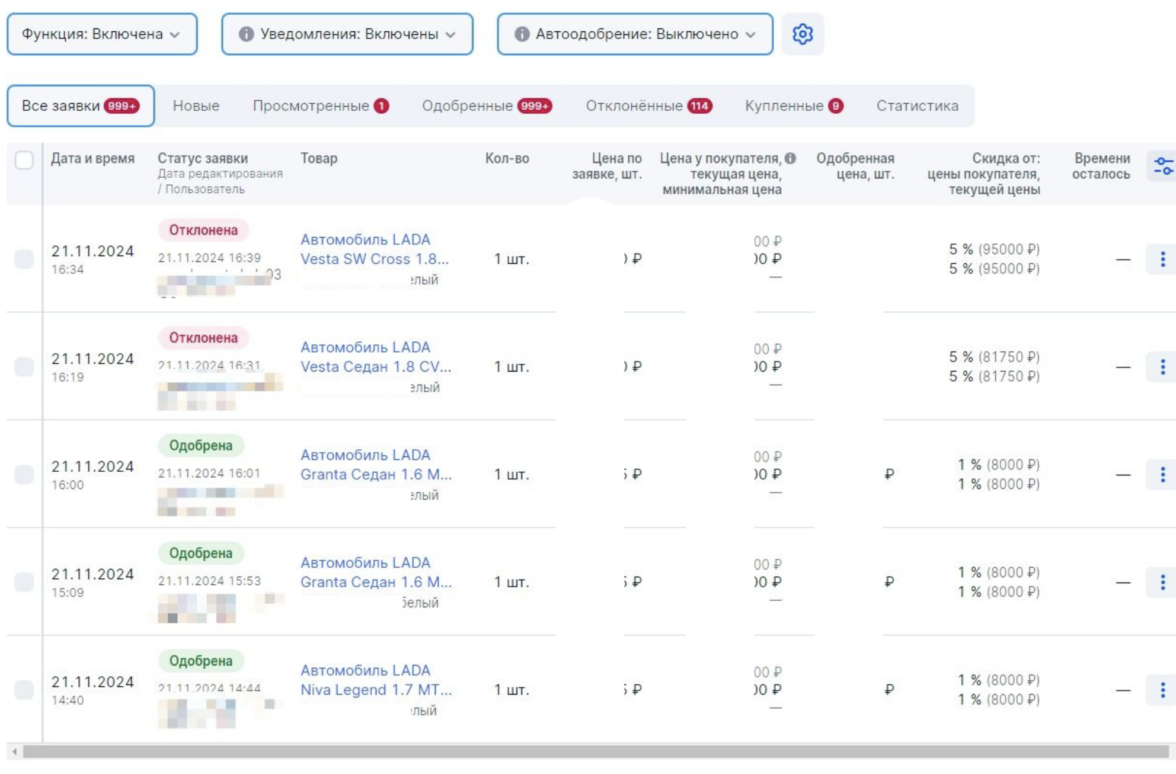Open actions menu for 16:00 Granta row
This screenshot has height=774, width=1176.
click(1161, 475)
